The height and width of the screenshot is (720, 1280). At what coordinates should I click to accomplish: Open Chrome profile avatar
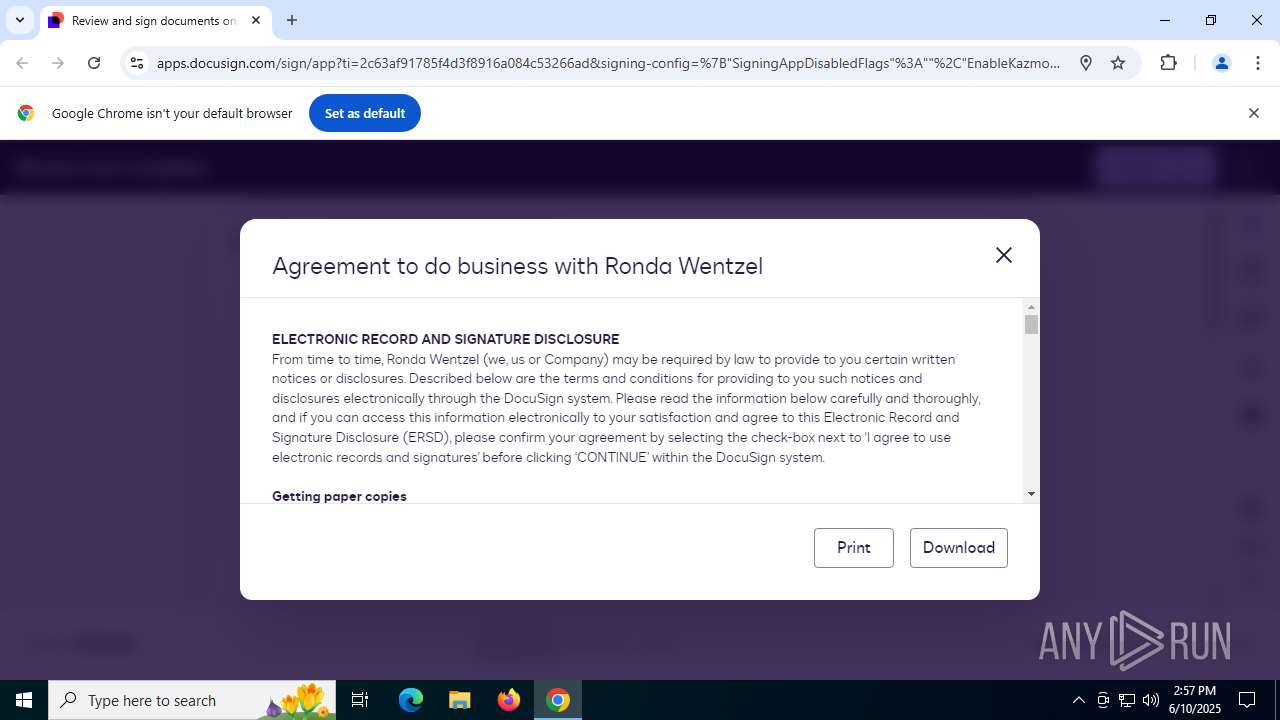coord(1221,63)
